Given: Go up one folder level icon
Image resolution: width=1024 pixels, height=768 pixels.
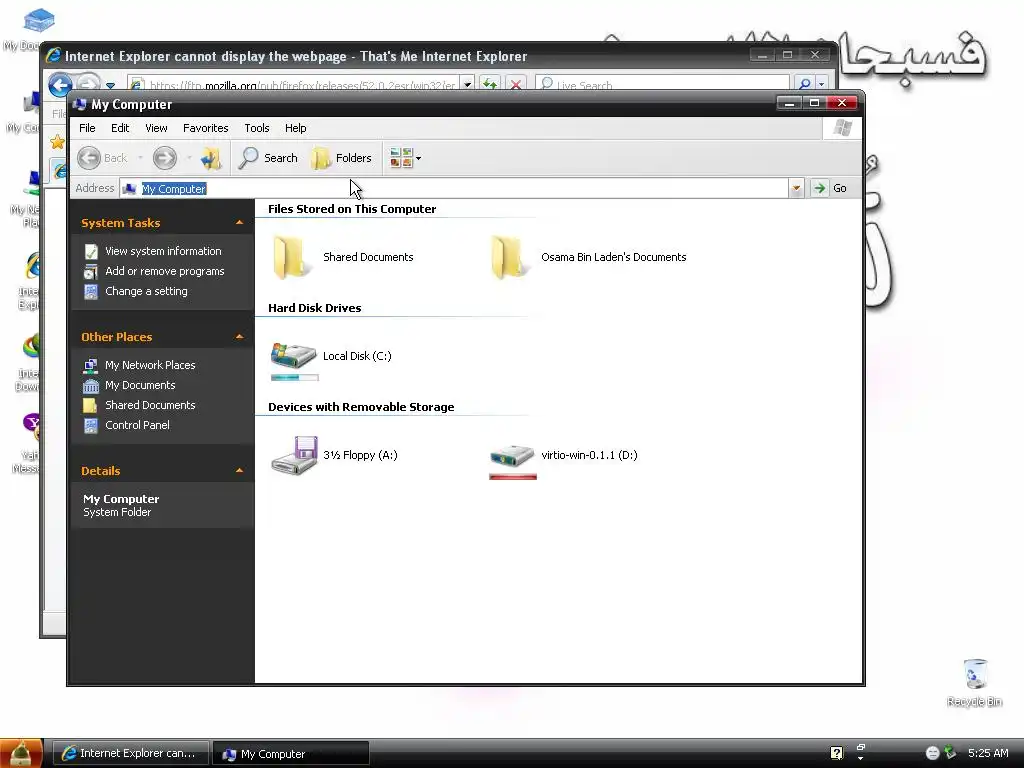Looking at the screenshot, I should tap(211, 158).
